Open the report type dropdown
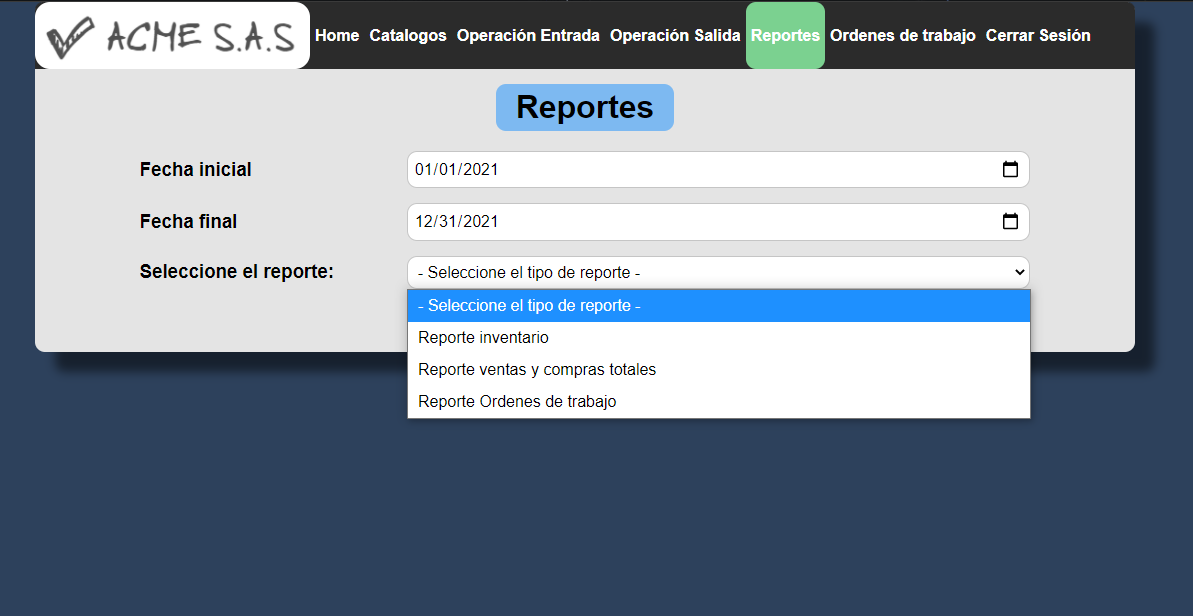Screen dimensions: 1193x616 tap(717, 272)
